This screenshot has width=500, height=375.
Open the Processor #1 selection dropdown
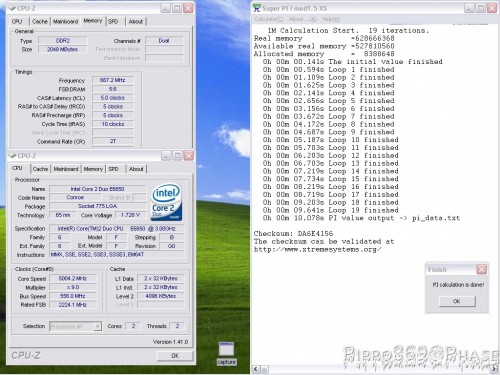(x=75, y=326)
